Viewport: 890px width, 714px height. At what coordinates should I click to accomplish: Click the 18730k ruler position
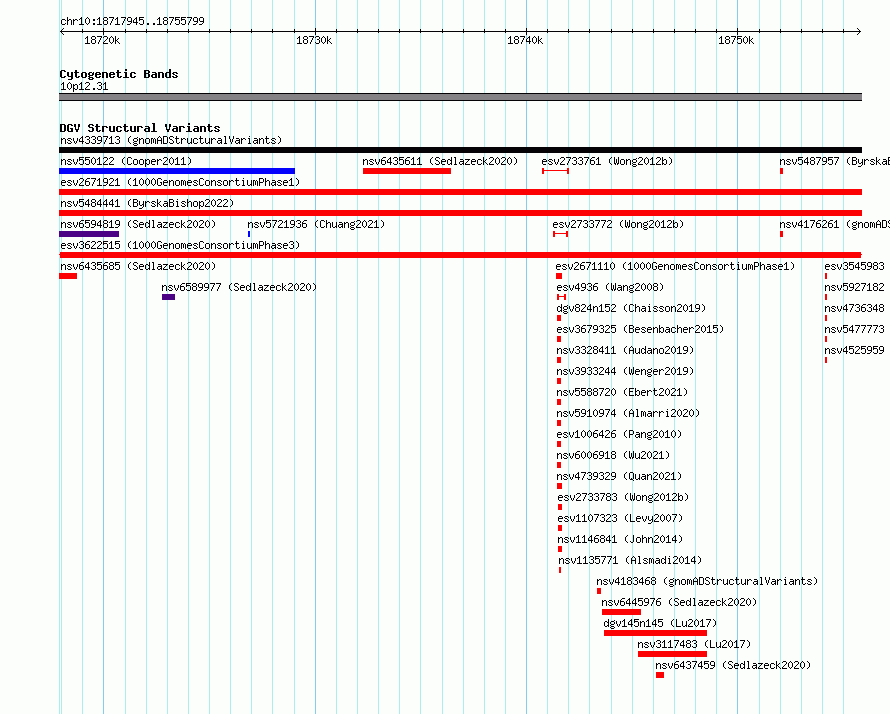pos(314,40)
